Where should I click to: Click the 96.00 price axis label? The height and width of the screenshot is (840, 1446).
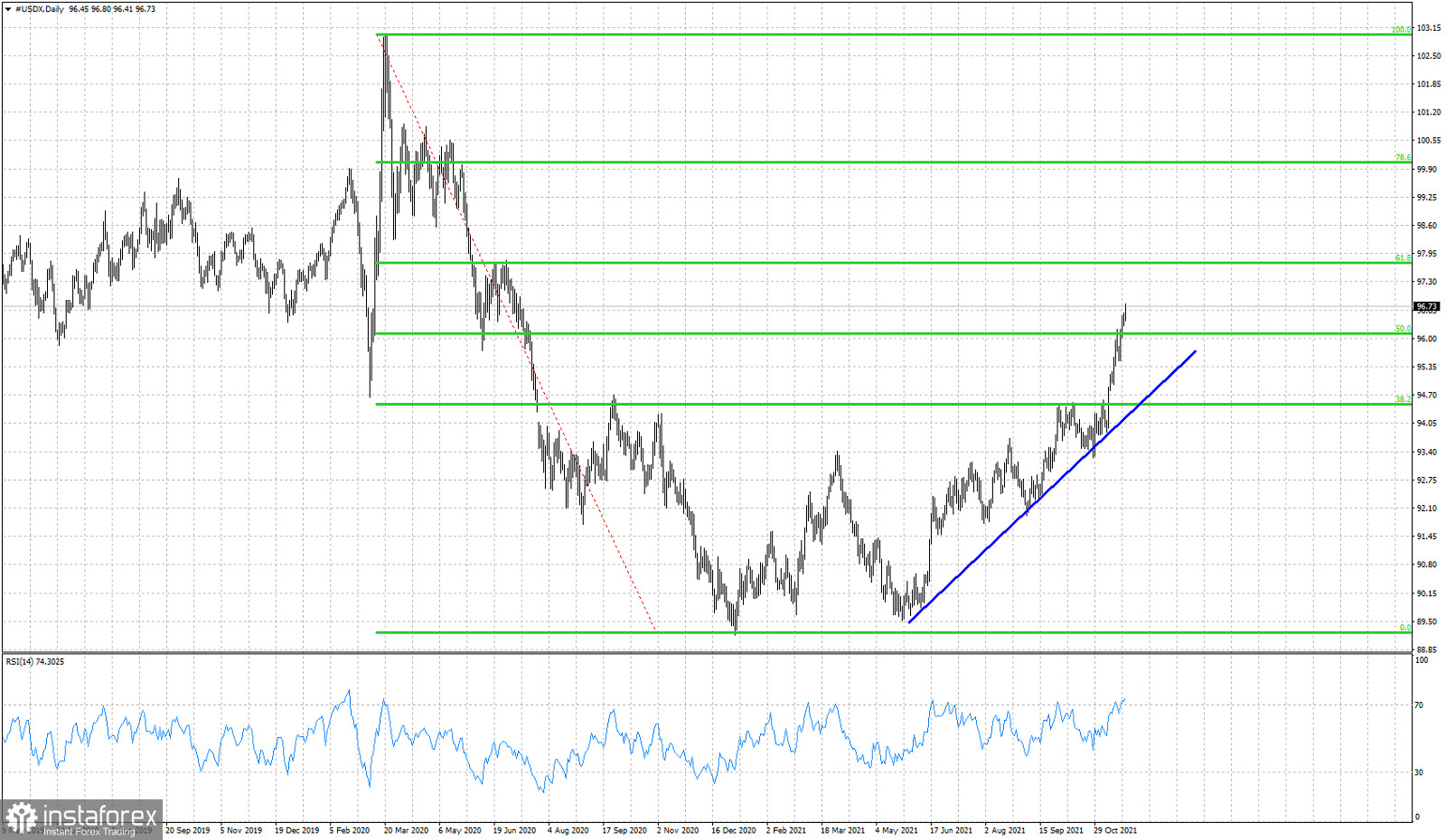[1427, 339]
